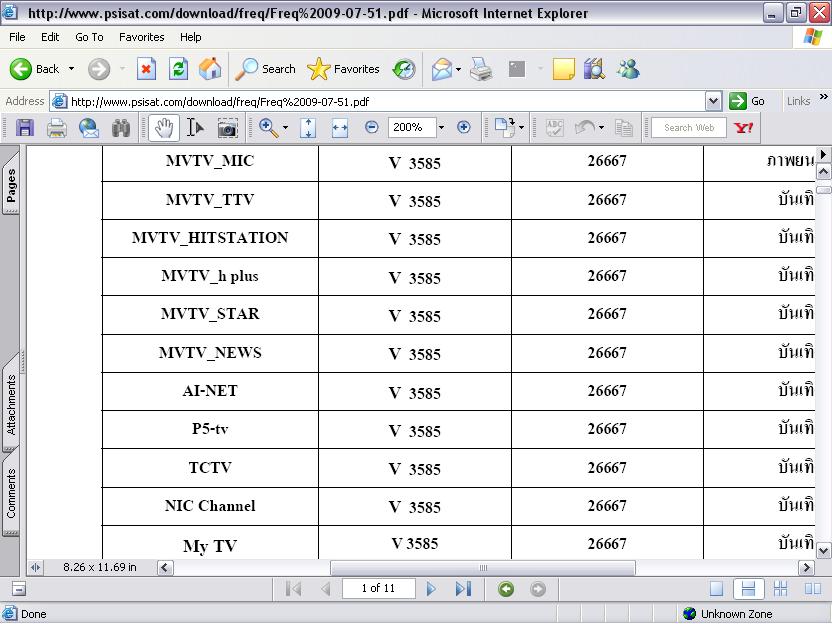The height and width of the screenshot is (624, 832).
Task: Print the PDF using Acrobat printer icon
Action: pos(57,128)
